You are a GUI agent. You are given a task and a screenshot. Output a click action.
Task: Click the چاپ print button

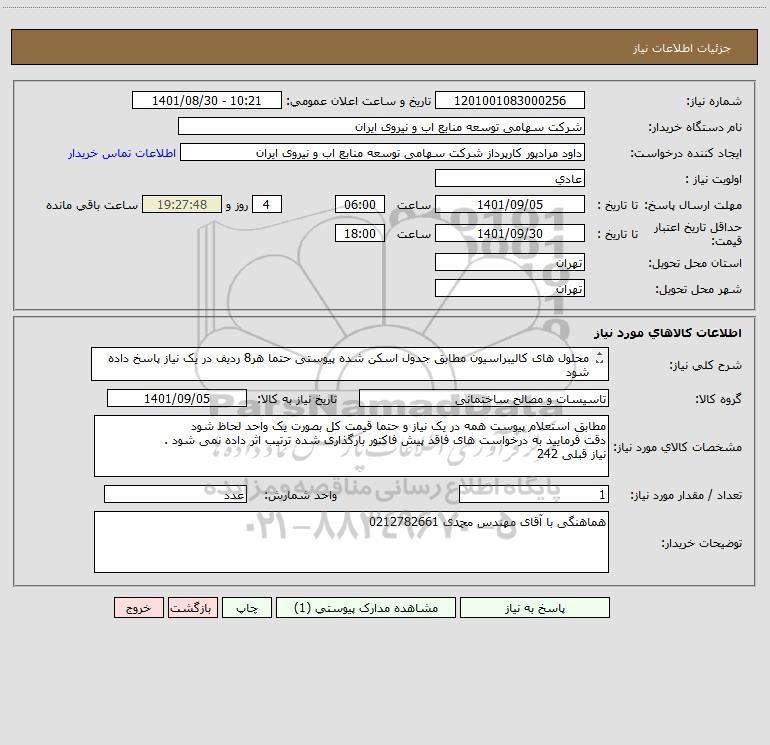[247, 607]
